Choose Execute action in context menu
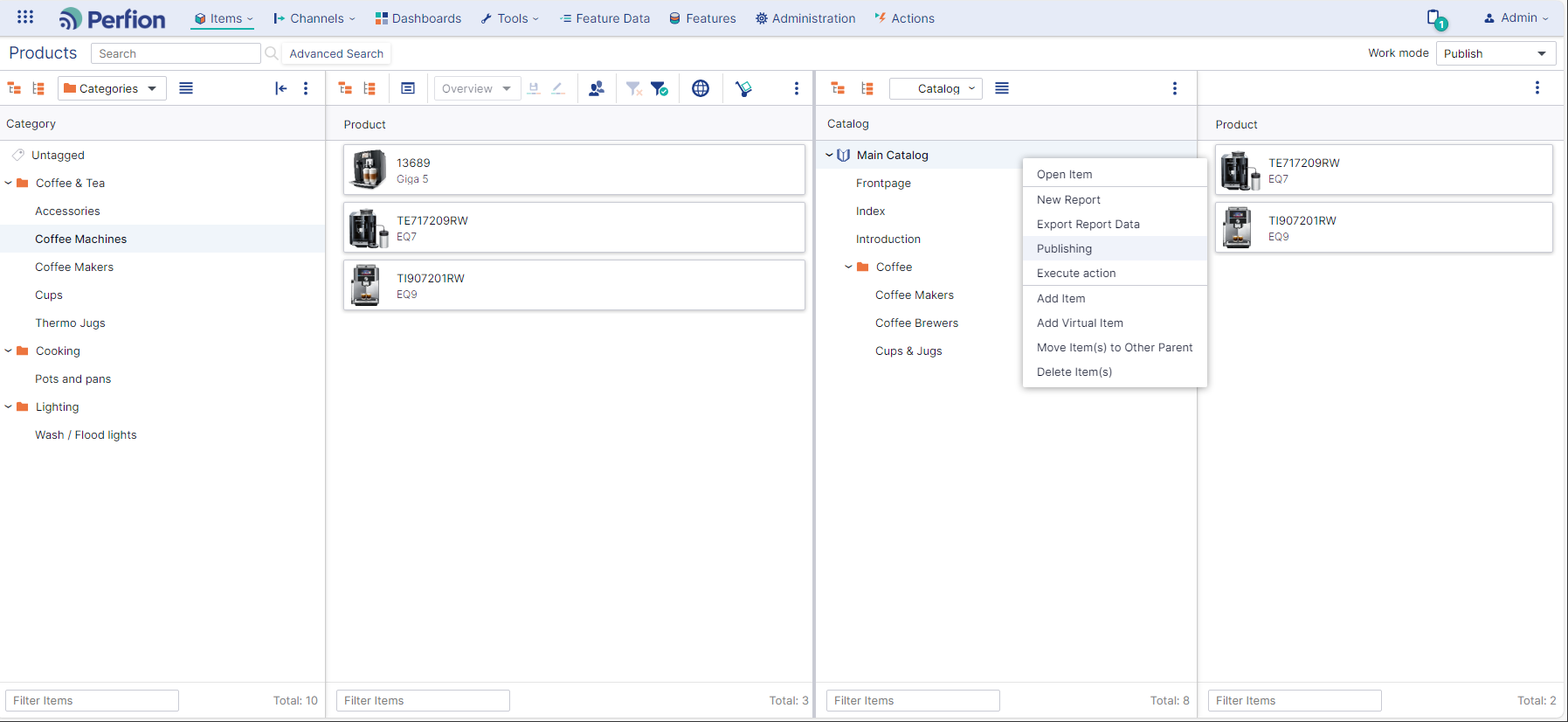This screenshot has height=722, width=1568. [x=1115, y=273]
